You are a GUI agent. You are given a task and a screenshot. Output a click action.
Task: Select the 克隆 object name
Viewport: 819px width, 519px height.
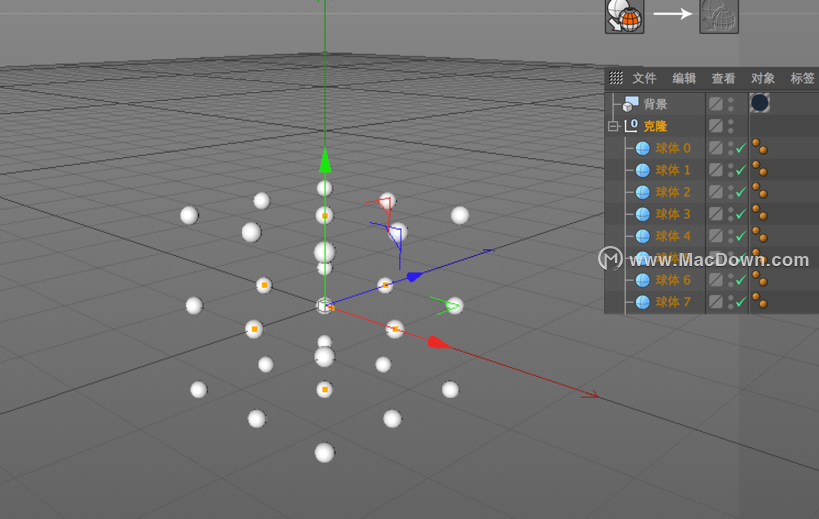pos(656,126)
